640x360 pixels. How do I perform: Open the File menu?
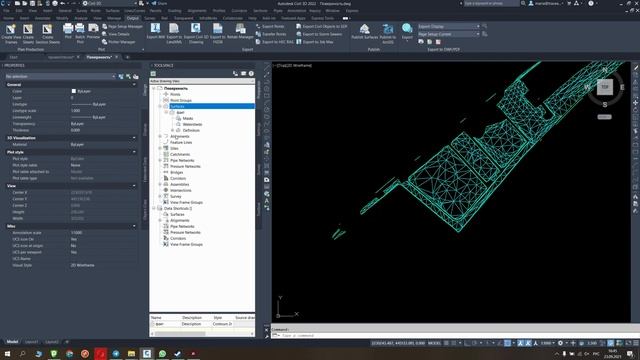pyautogui.click(x=7, y=11)
